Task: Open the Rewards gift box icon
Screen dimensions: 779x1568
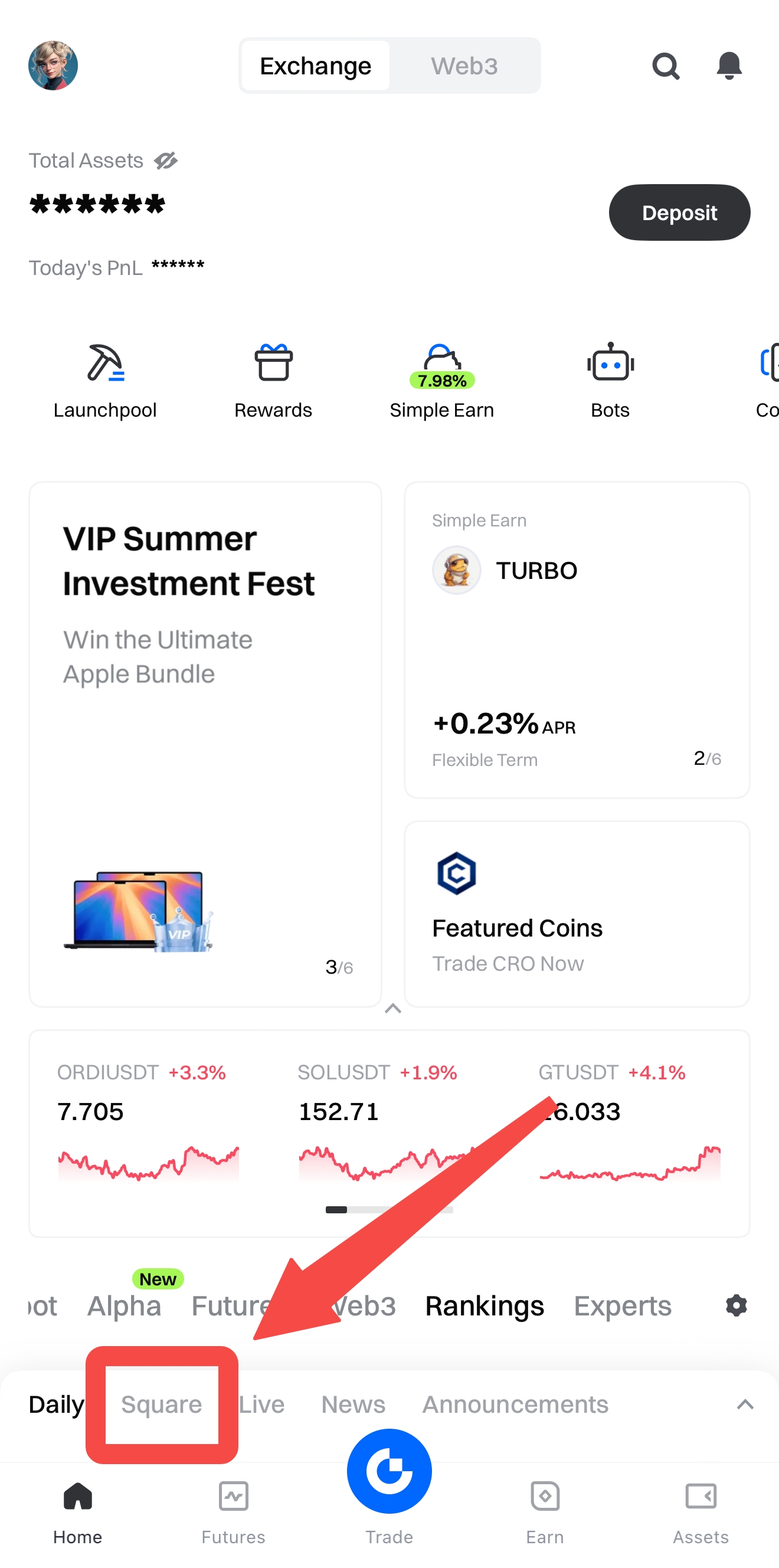Action: (x=273, y=364)
